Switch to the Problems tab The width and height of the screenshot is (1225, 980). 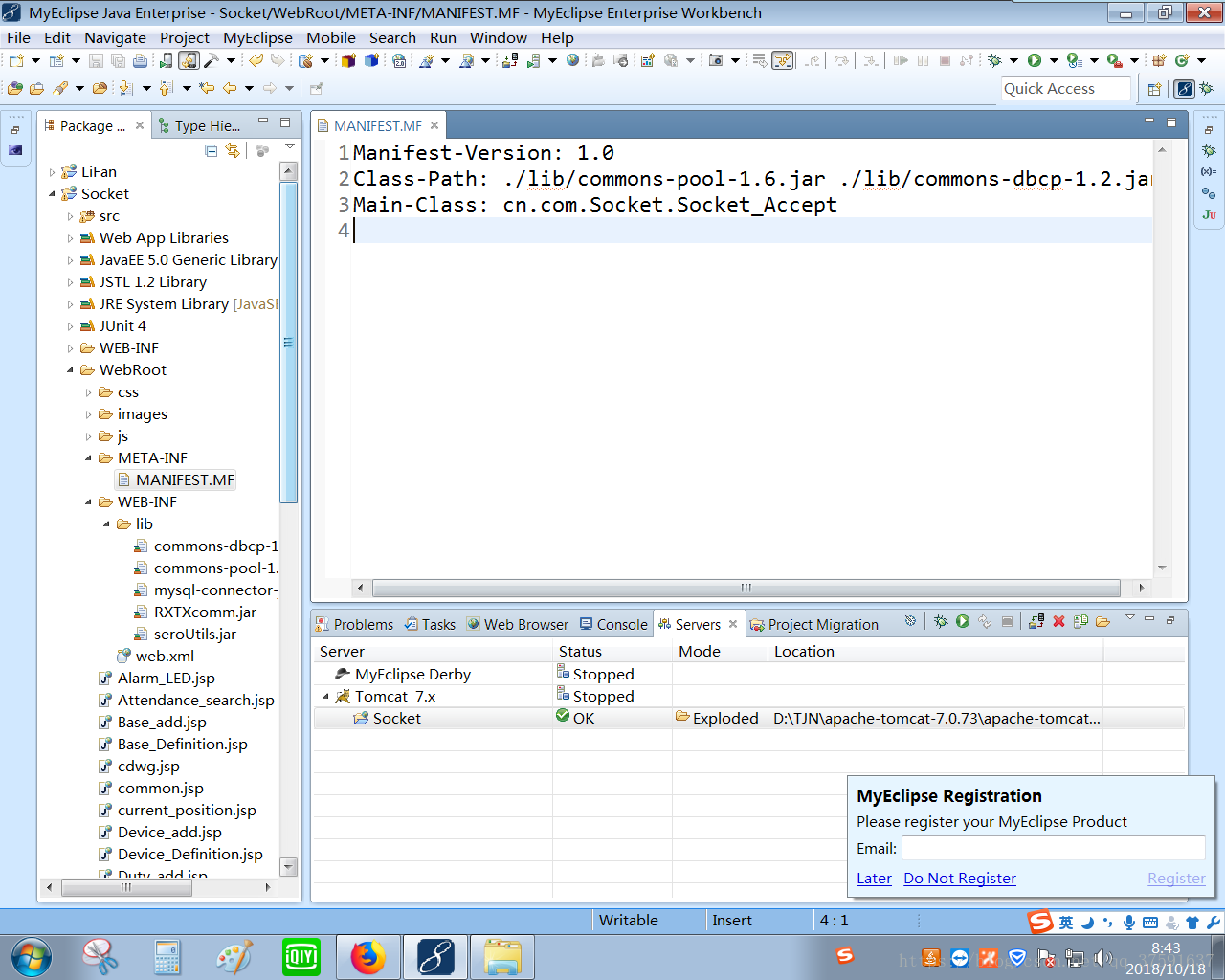(x=354, y=624)
